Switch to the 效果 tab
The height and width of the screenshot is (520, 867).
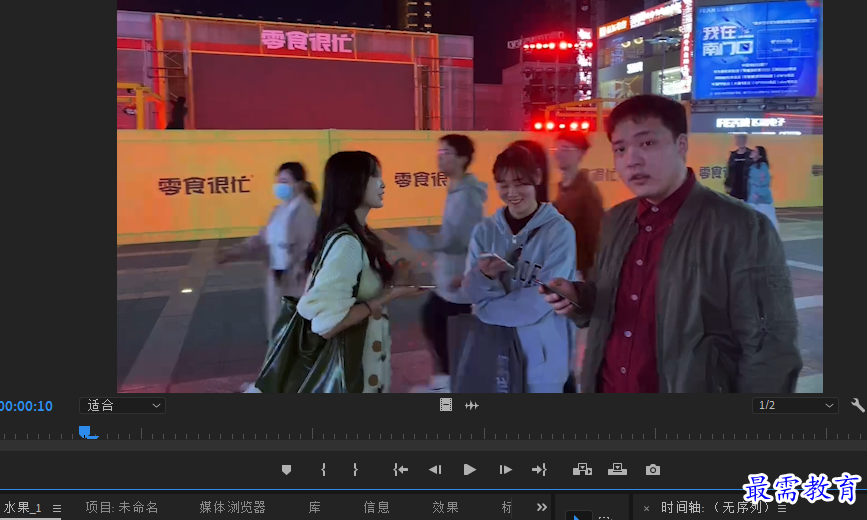pos(446,507)
